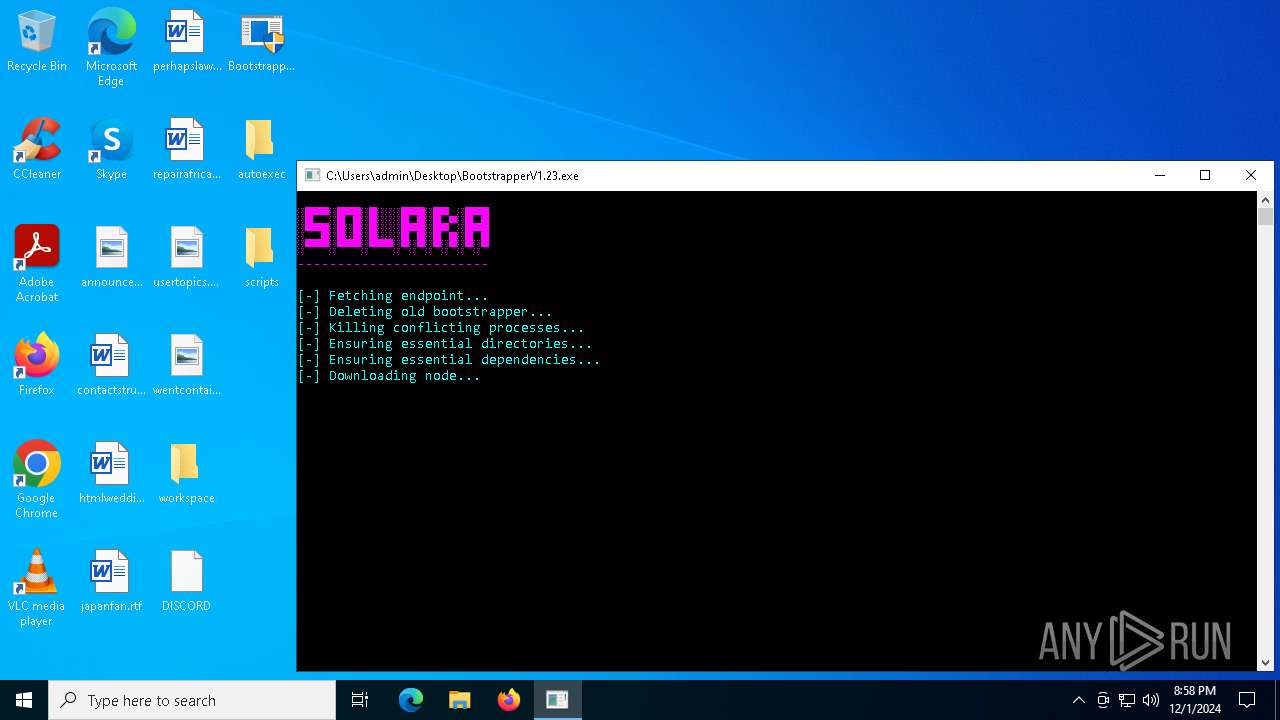Open the autoexec folder

coord(261,150)
